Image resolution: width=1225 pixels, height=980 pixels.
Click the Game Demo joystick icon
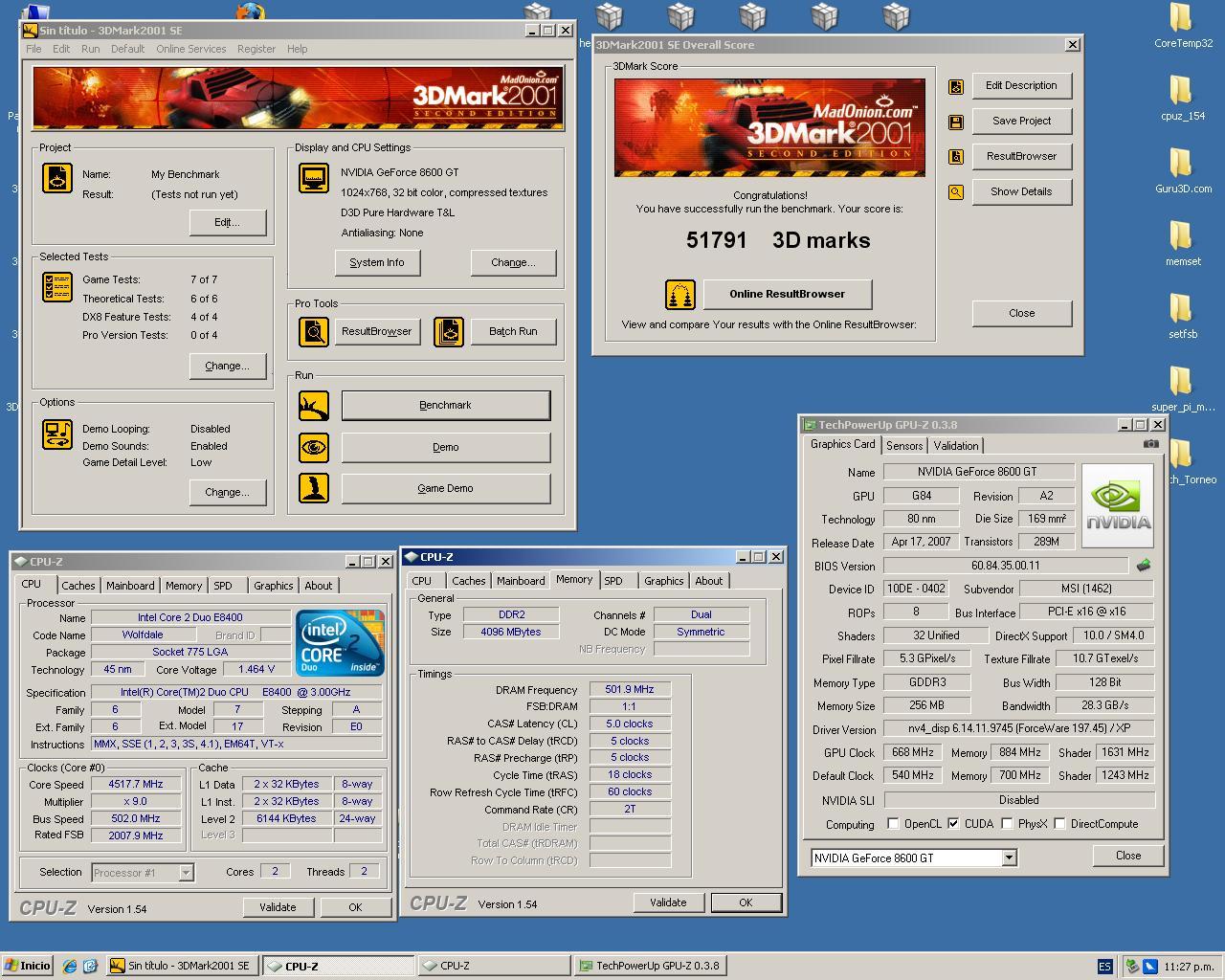point(314,488)
